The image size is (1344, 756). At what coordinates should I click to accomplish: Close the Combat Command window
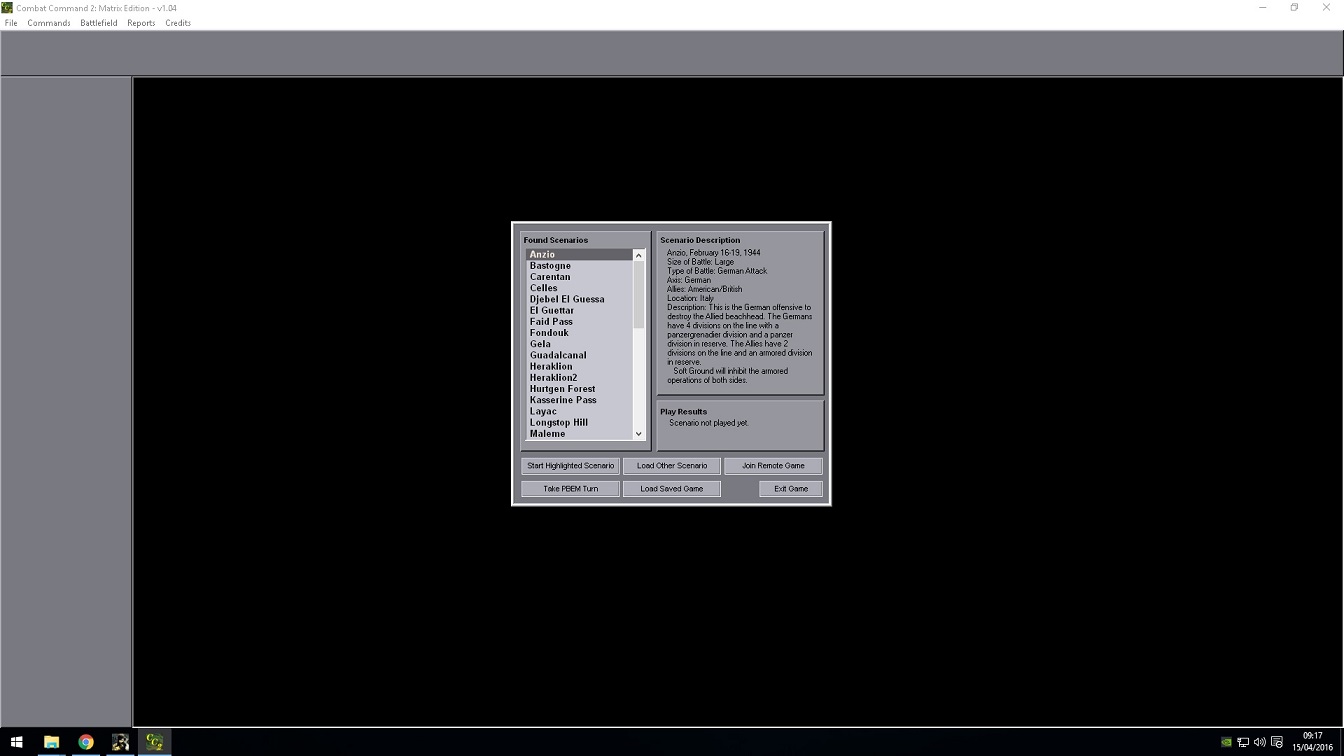1326,8
